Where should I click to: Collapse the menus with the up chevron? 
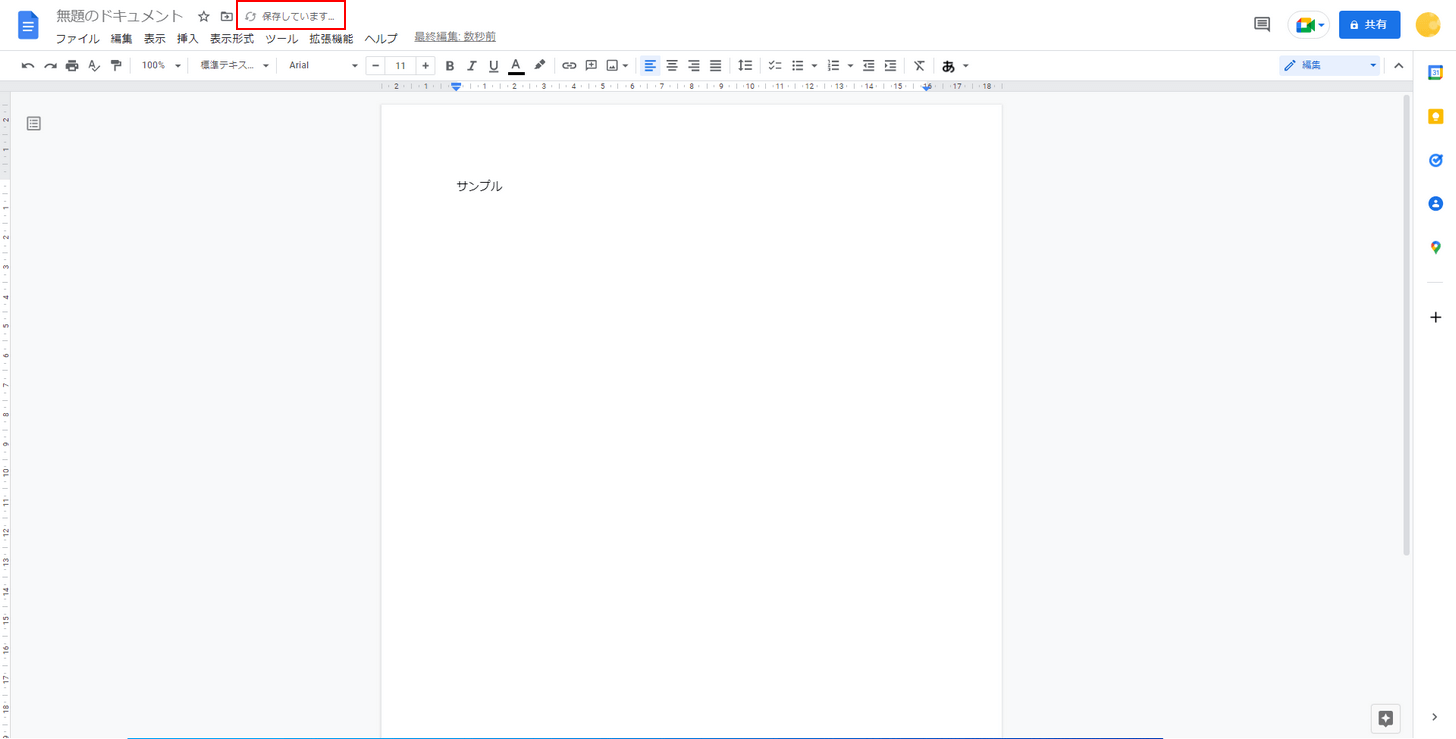1399,66
